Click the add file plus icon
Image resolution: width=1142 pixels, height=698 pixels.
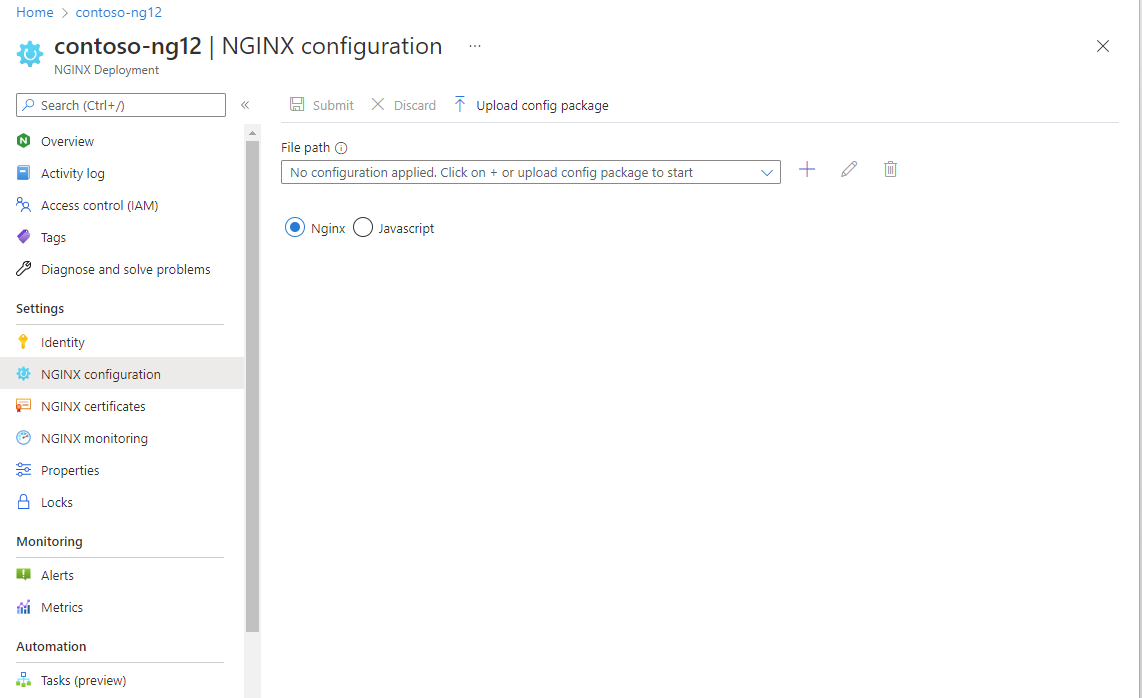(x=807, y=170)
